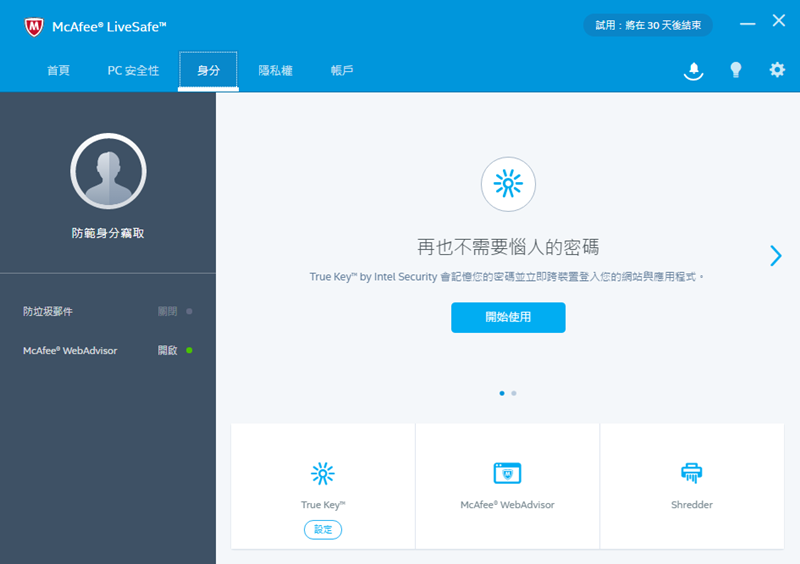Image resolution: width=800 pixels, height=564 pixels.
Task: Click the Shredder tile label
Action: click(692, 505)
